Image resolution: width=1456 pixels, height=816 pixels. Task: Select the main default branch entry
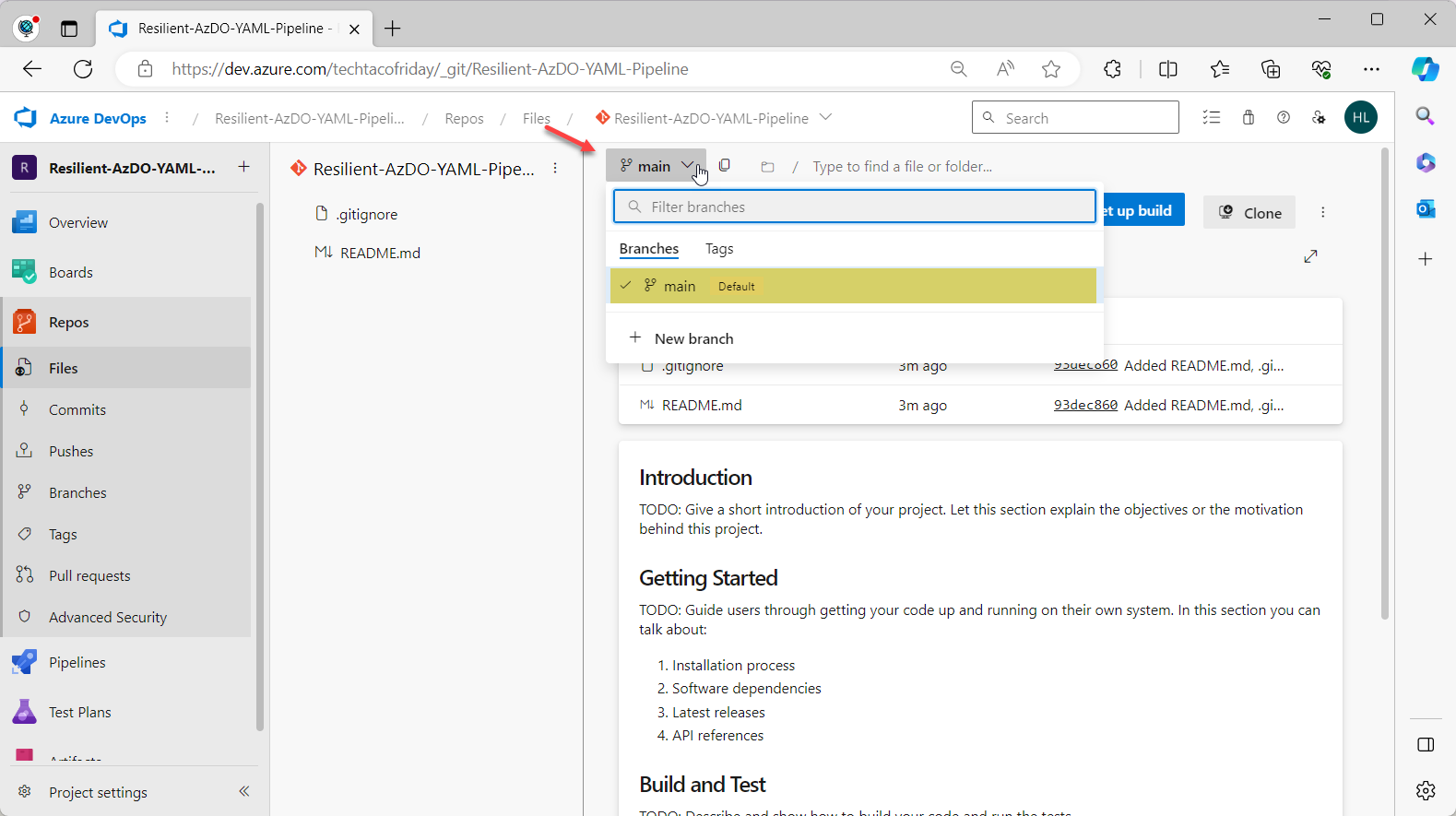tap(853, 286)
